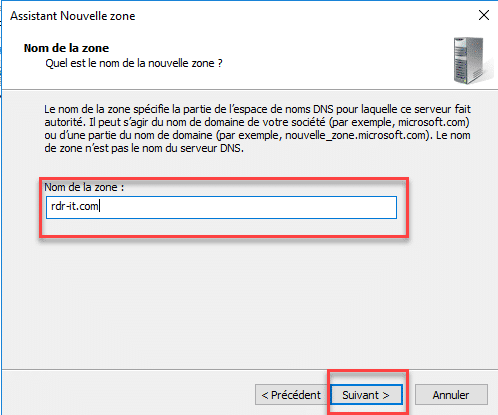Click the separator line above the footer buttons
The width and height of the screenshot is (498, 415).
click(249, 369)
